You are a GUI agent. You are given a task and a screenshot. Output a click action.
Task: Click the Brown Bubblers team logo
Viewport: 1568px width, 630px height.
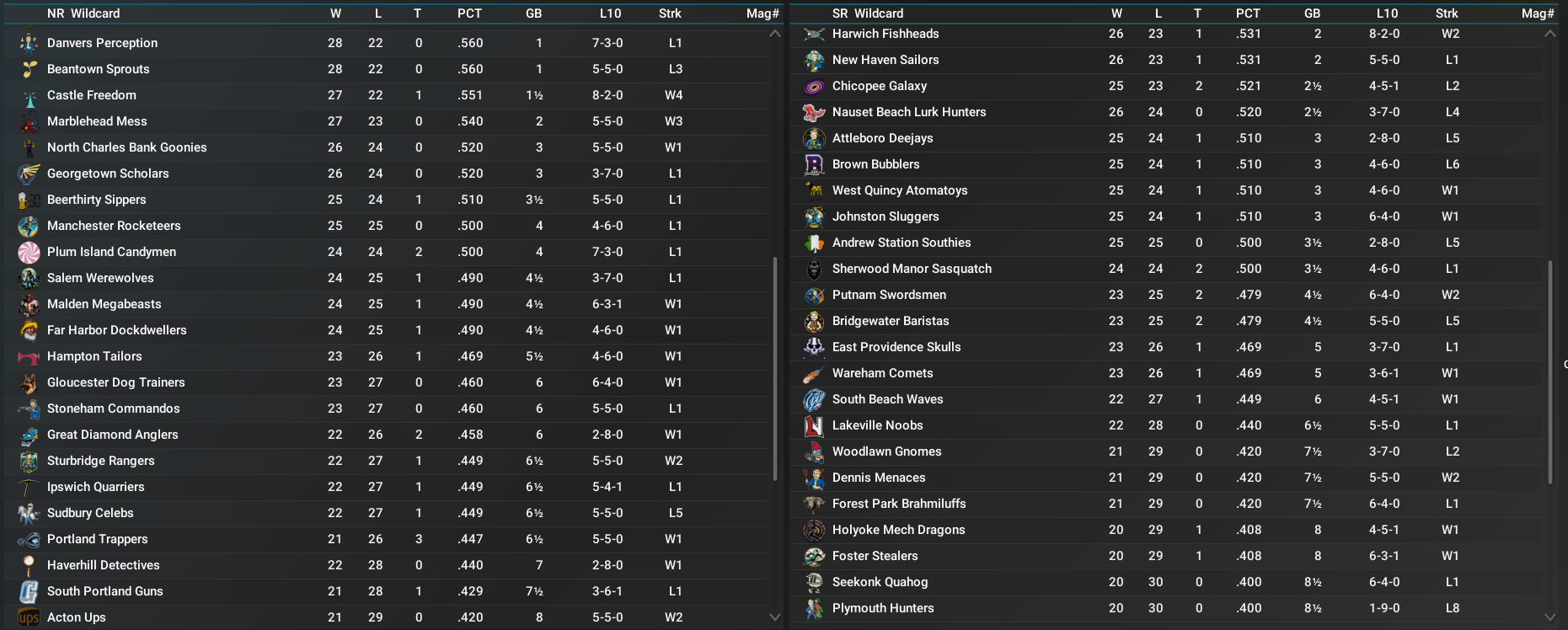click(x=814, y=165)
